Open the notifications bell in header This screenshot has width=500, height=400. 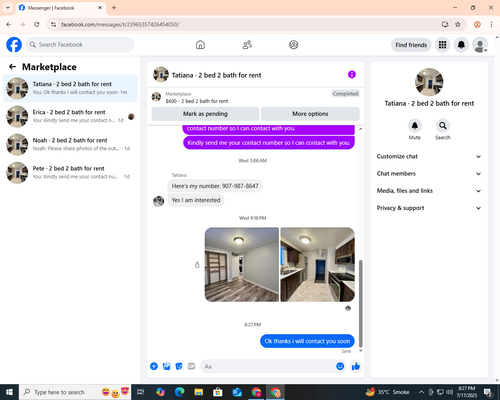(x=461, y=45)
